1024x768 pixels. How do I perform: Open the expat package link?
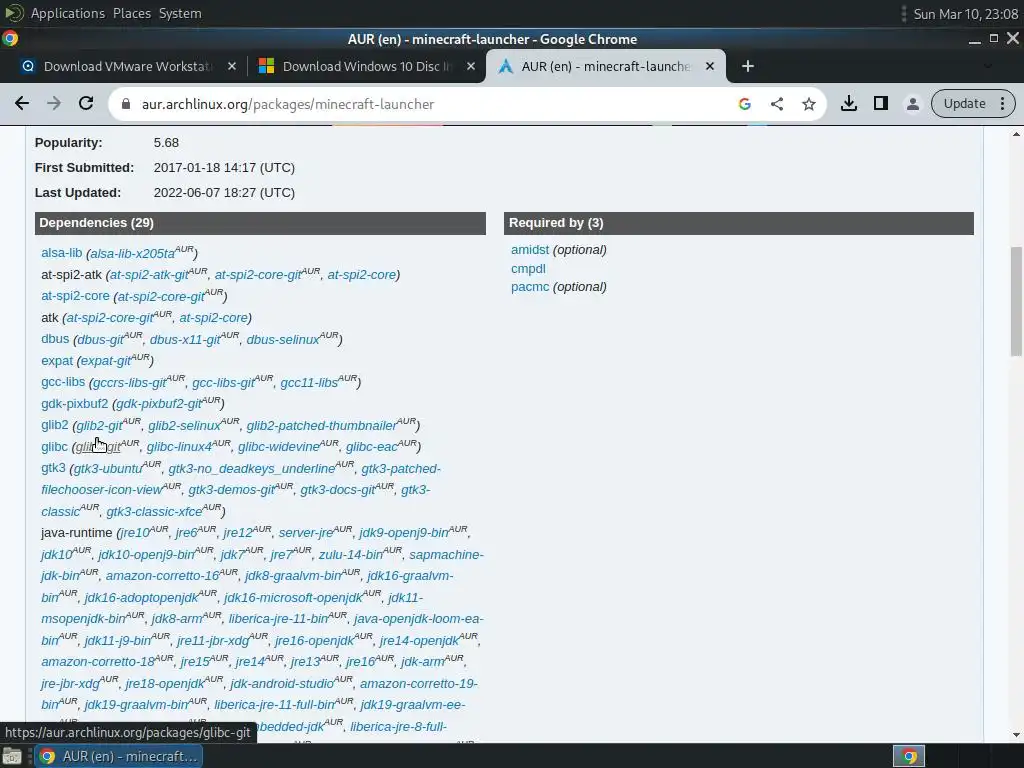tap(57, 360)
